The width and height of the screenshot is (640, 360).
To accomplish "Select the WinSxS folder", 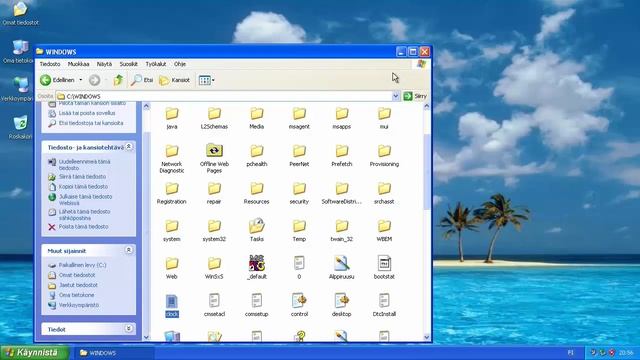I will [x=214, y=268].
